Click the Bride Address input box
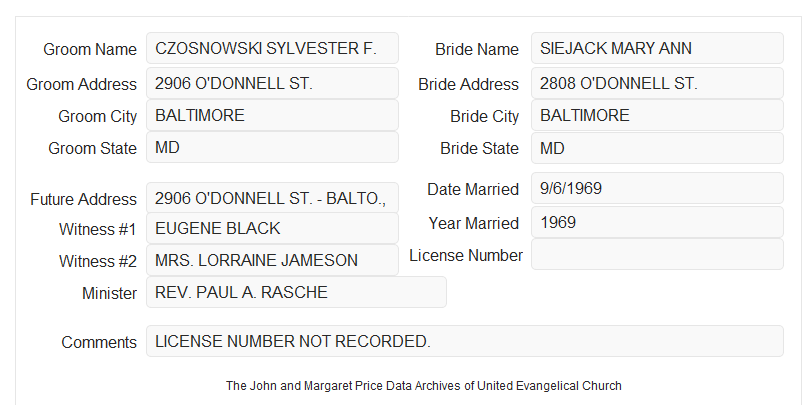This screenshot has height=405, width=805. coord(657,83)
